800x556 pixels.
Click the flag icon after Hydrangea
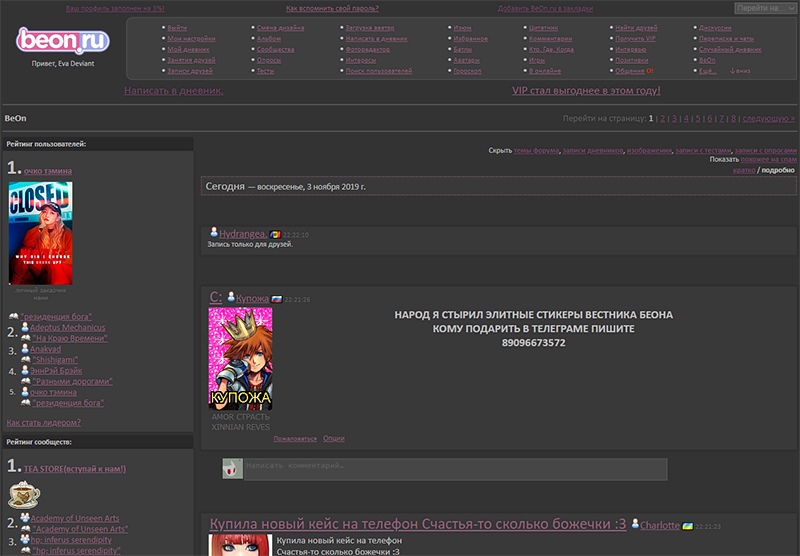point(275,235)
